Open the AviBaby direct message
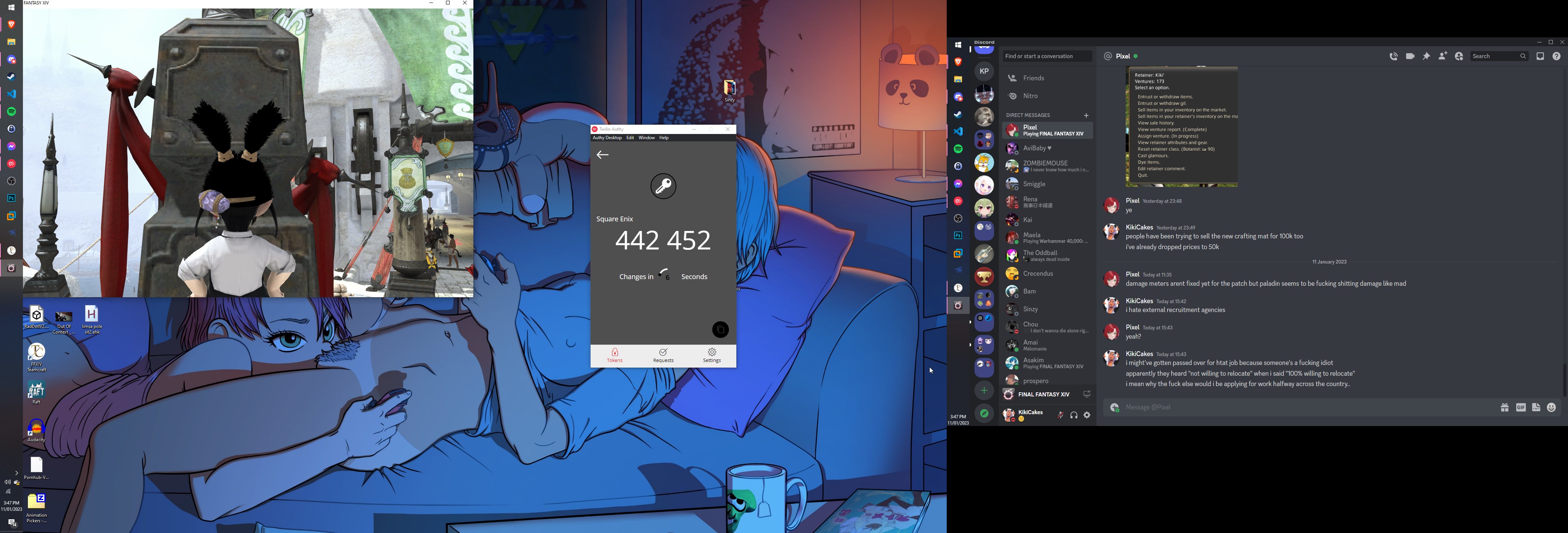The image size is (1568, 533). click(1047, 149)
